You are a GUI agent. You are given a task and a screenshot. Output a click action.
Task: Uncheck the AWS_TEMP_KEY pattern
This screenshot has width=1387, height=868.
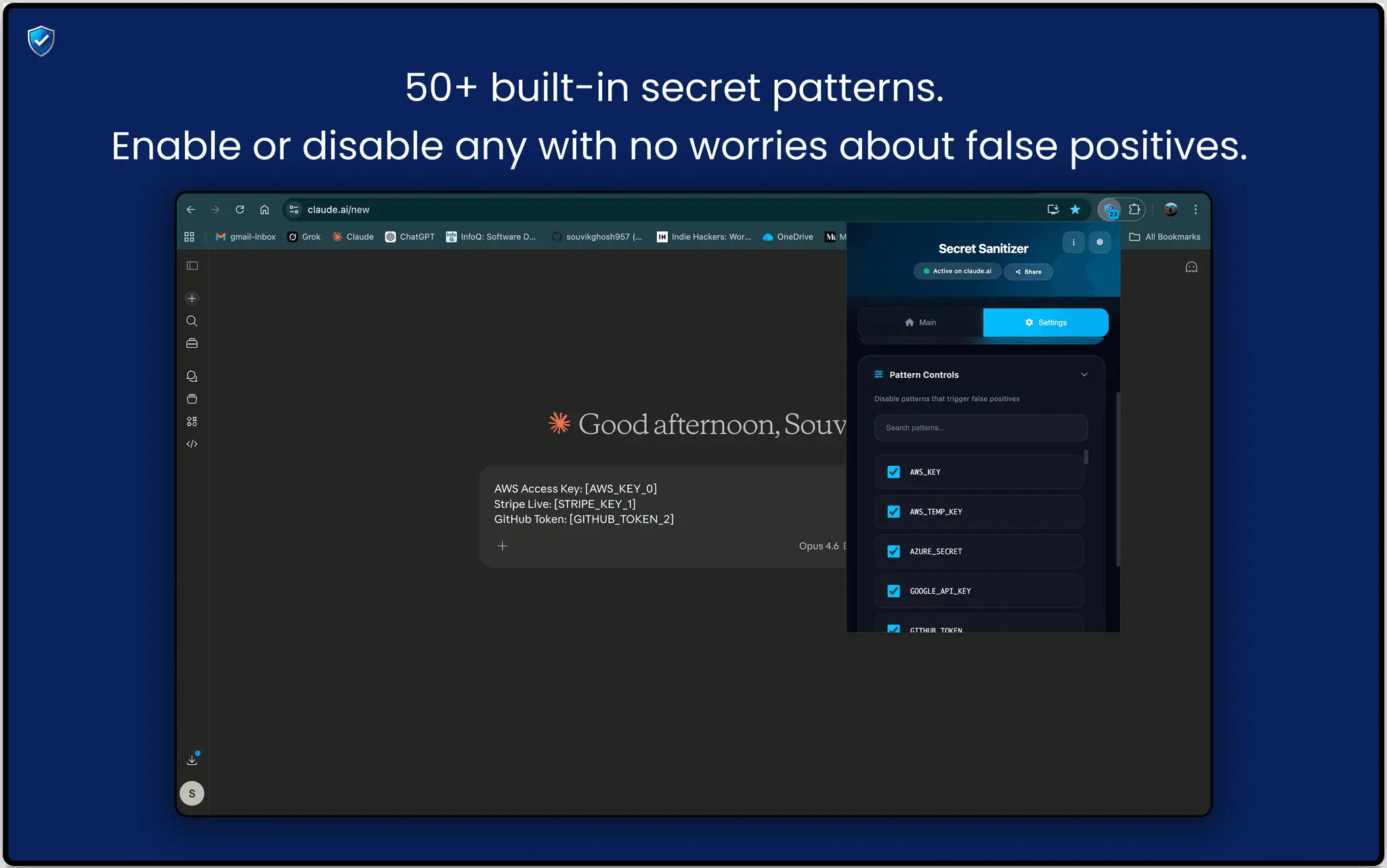[x=894, y=512]
